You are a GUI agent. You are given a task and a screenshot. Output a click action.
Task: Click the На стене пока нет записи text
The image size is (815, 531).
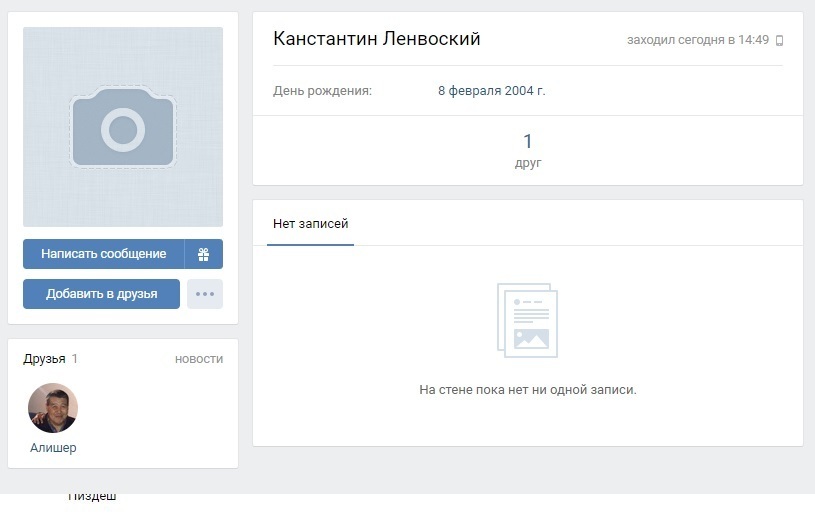point(528,390)
